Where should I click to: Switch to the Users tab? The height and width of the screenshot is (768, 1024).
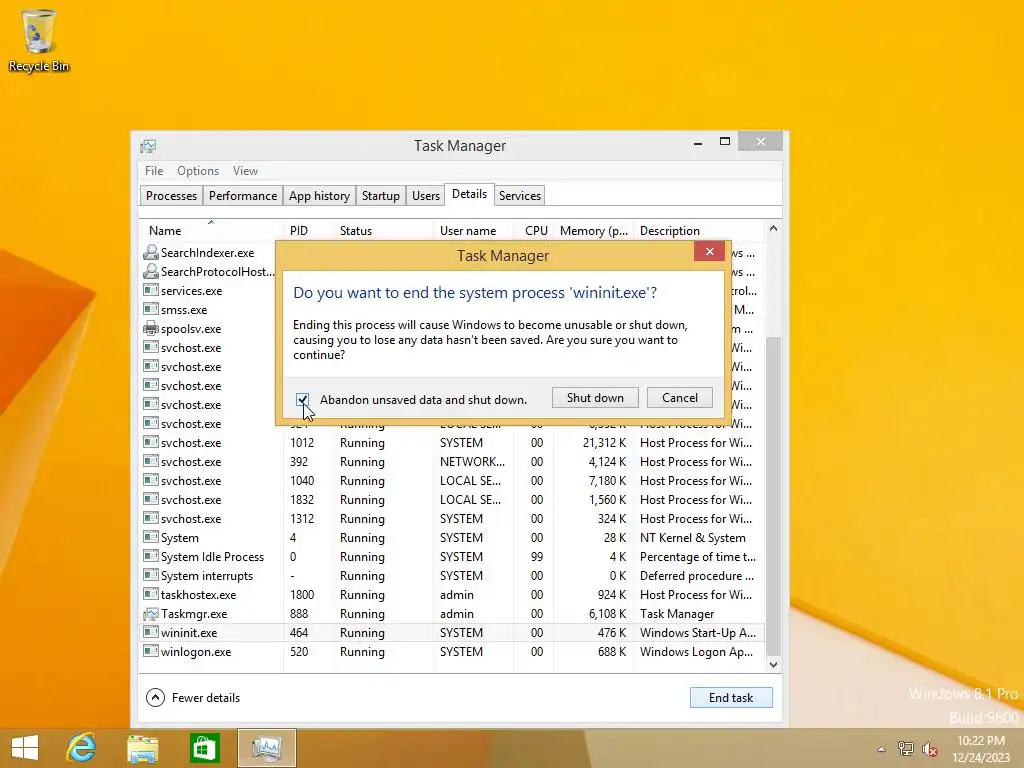point(426,195)
